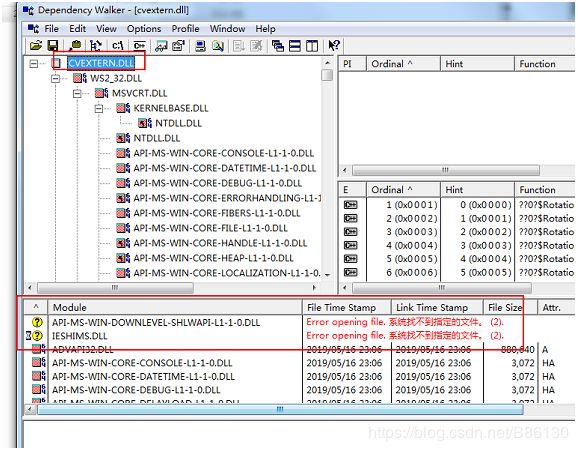Viewport: 578px width, 451px height.
Task: Open the Edit menu
Action: pyautogui.click(x=77, y=29)
